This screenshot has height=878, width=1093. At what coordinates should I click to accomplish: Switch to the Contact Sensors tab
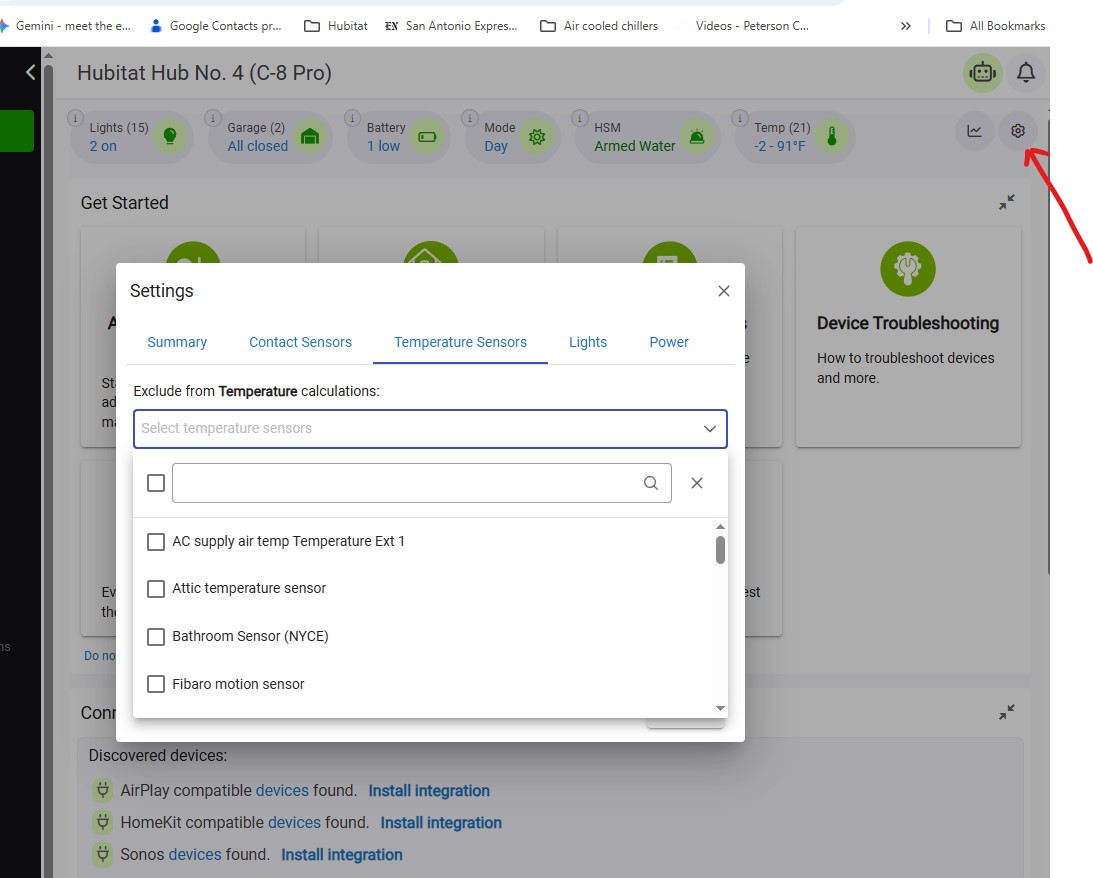pyautogui.click(x=300, y=342)
